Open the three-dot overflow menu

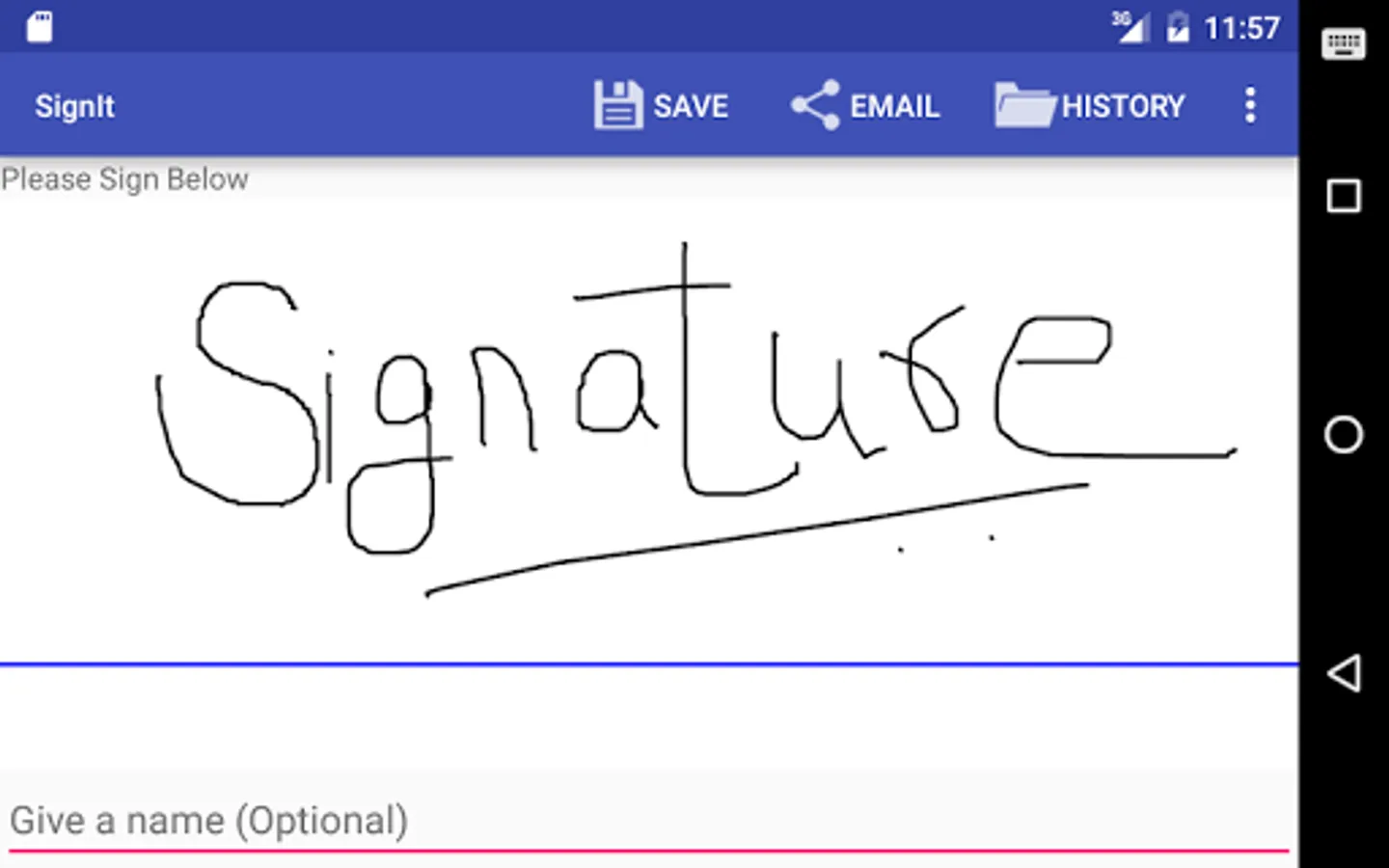(1250, 105)
